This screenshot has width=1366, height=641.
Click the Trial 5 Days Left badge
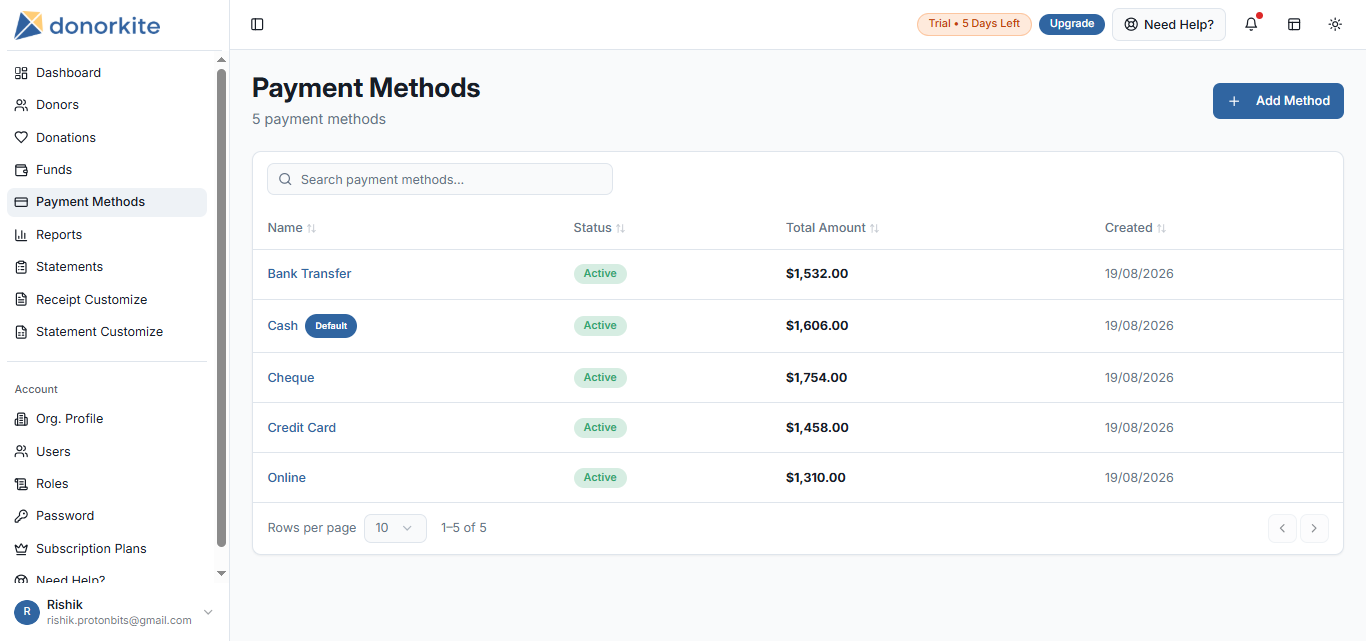(974, 24)
